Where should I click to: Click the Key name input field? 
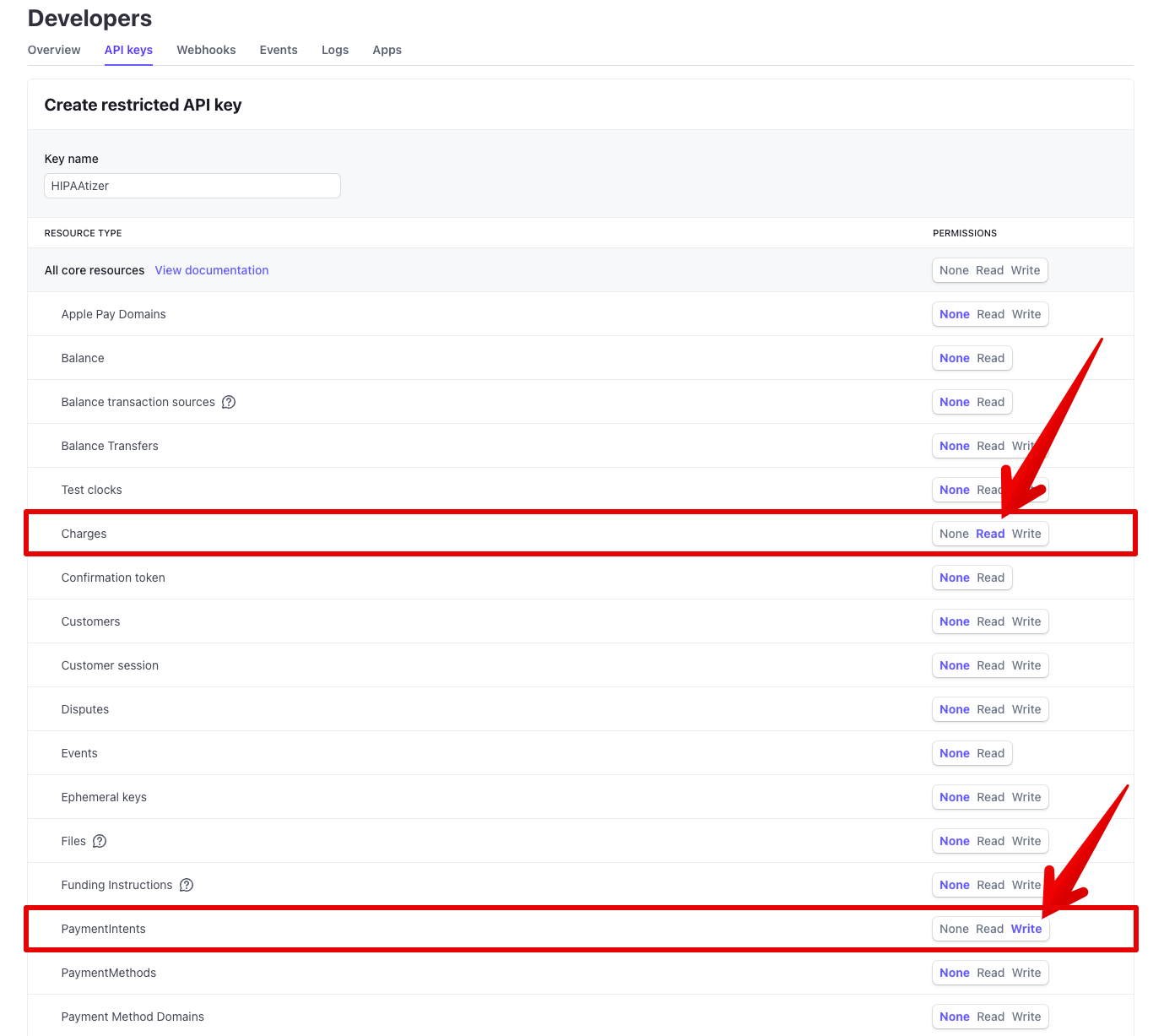tap(192, 186)
